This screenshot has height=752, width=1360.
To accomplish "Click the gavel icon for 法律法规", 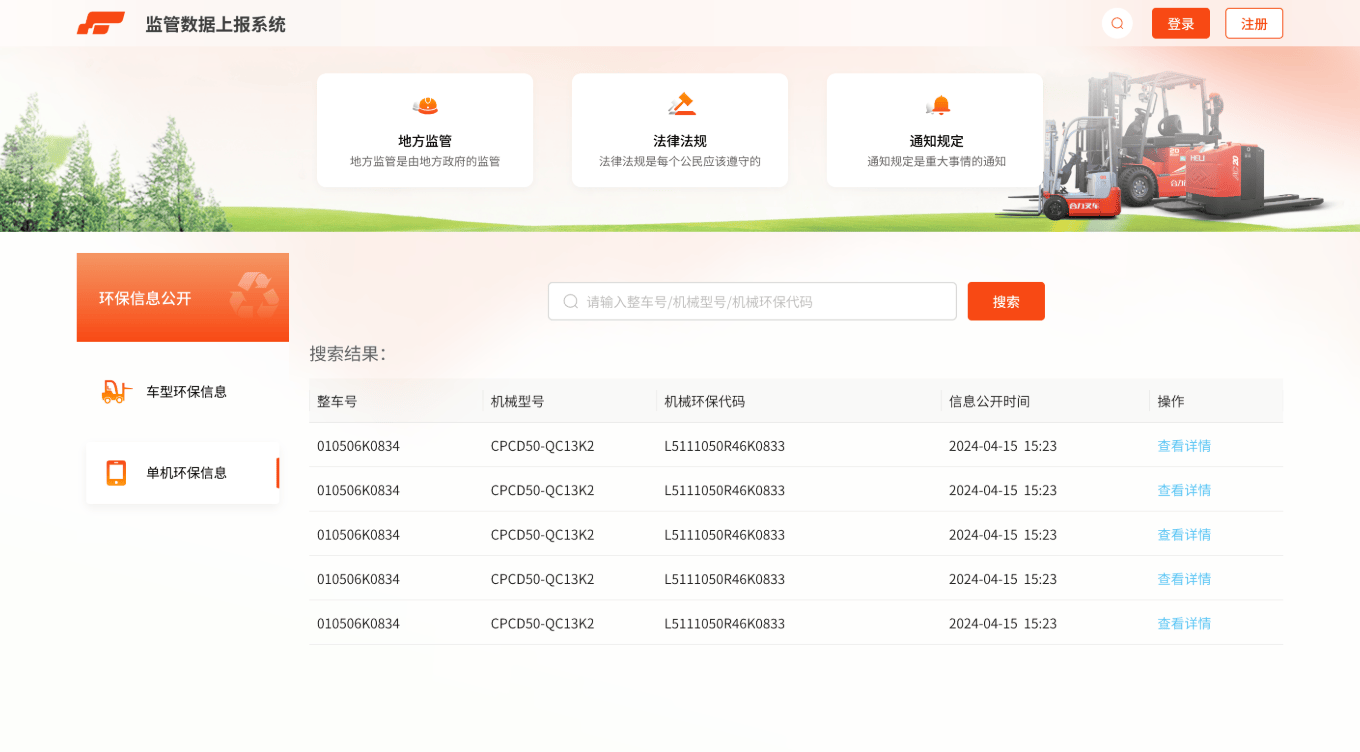I will 680,104.
